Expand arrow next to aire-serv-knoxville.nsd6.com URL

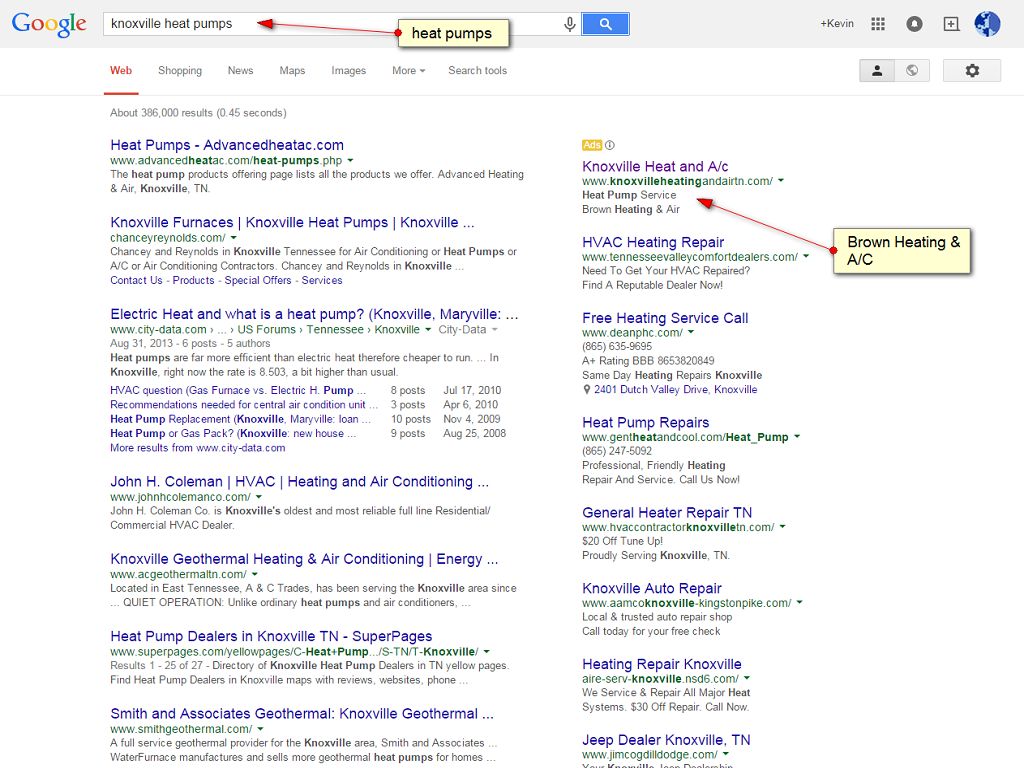click(746, 679)
